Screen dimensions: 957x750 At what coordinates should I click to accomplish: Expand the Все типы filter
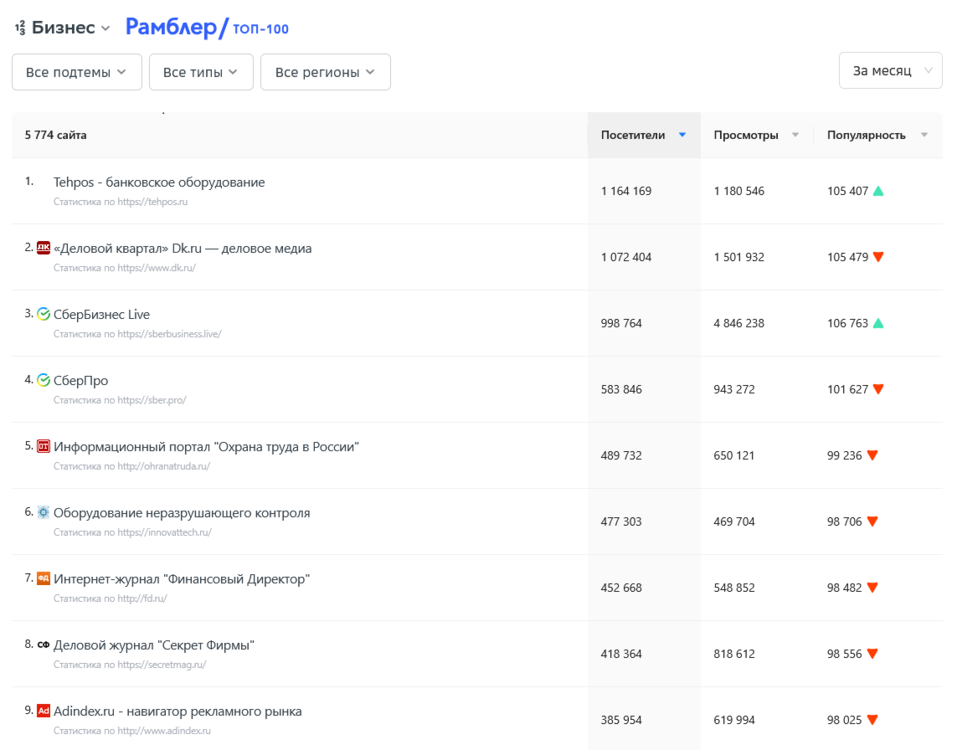(201, 72)
